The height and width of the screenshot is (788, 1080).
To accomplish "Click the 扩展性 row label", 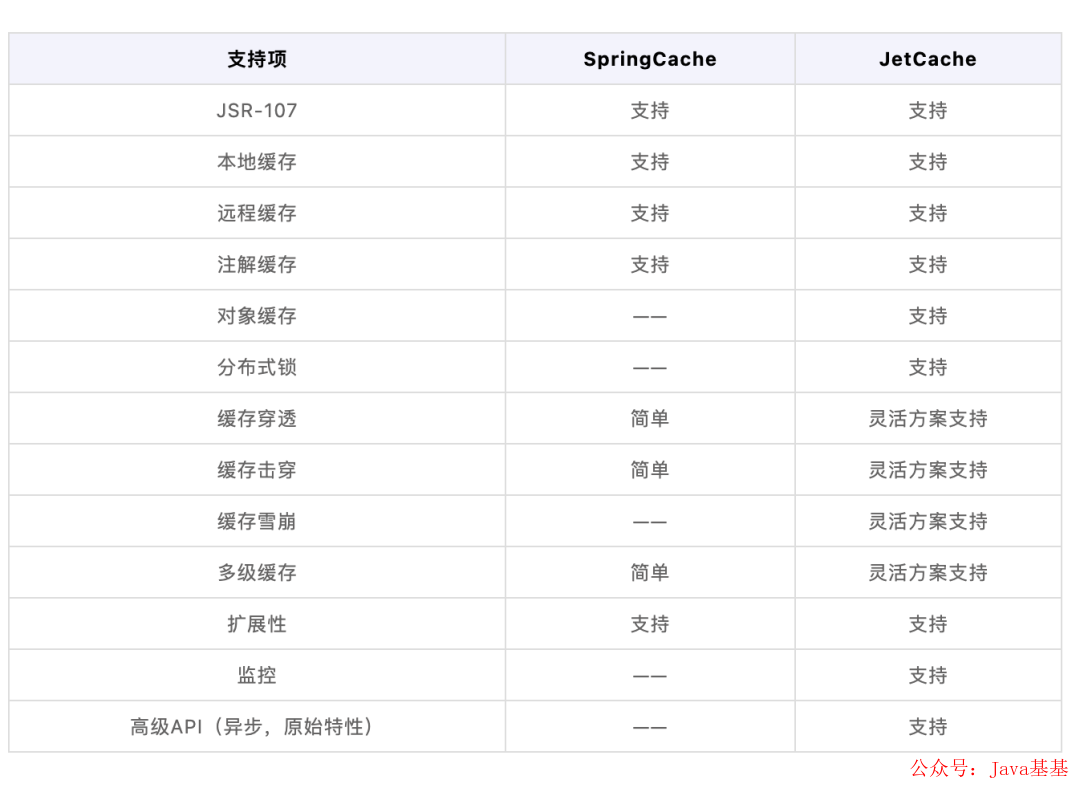I will pyautogui.click(x=257, y=624).
